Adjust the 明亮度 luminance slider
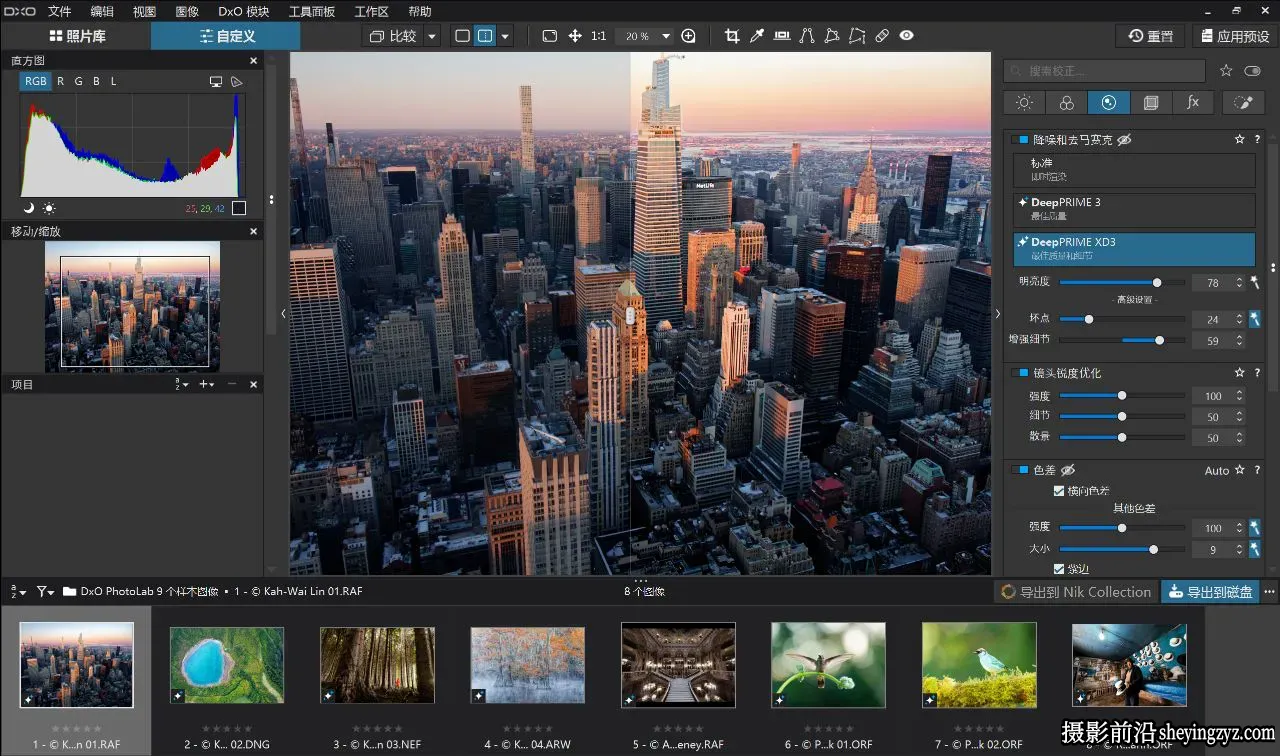1280x756 pixels. coord(1121,283)
